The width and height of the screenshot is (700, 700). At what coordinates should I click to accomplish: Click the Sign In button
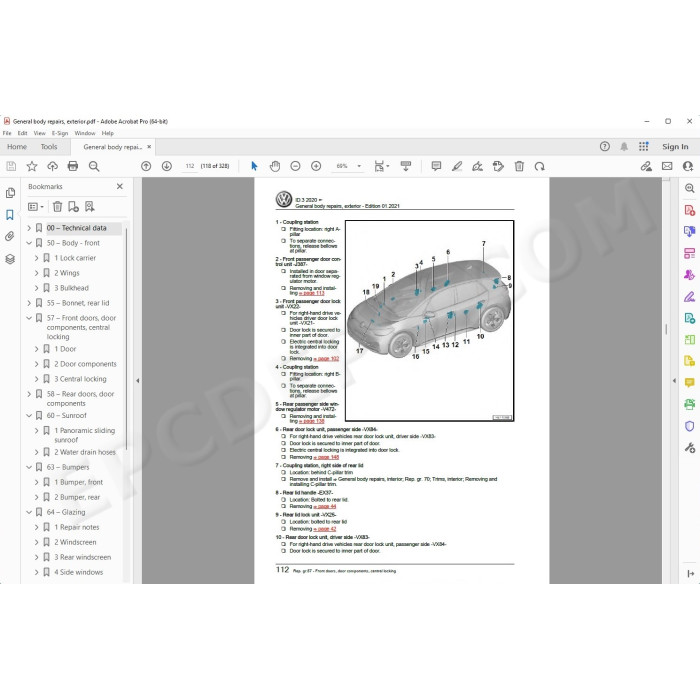point(675,146)
